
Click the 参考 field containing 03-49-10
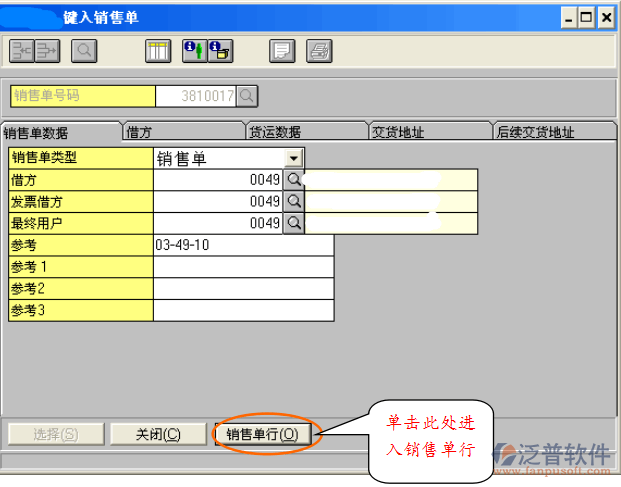tap(243, 245)
